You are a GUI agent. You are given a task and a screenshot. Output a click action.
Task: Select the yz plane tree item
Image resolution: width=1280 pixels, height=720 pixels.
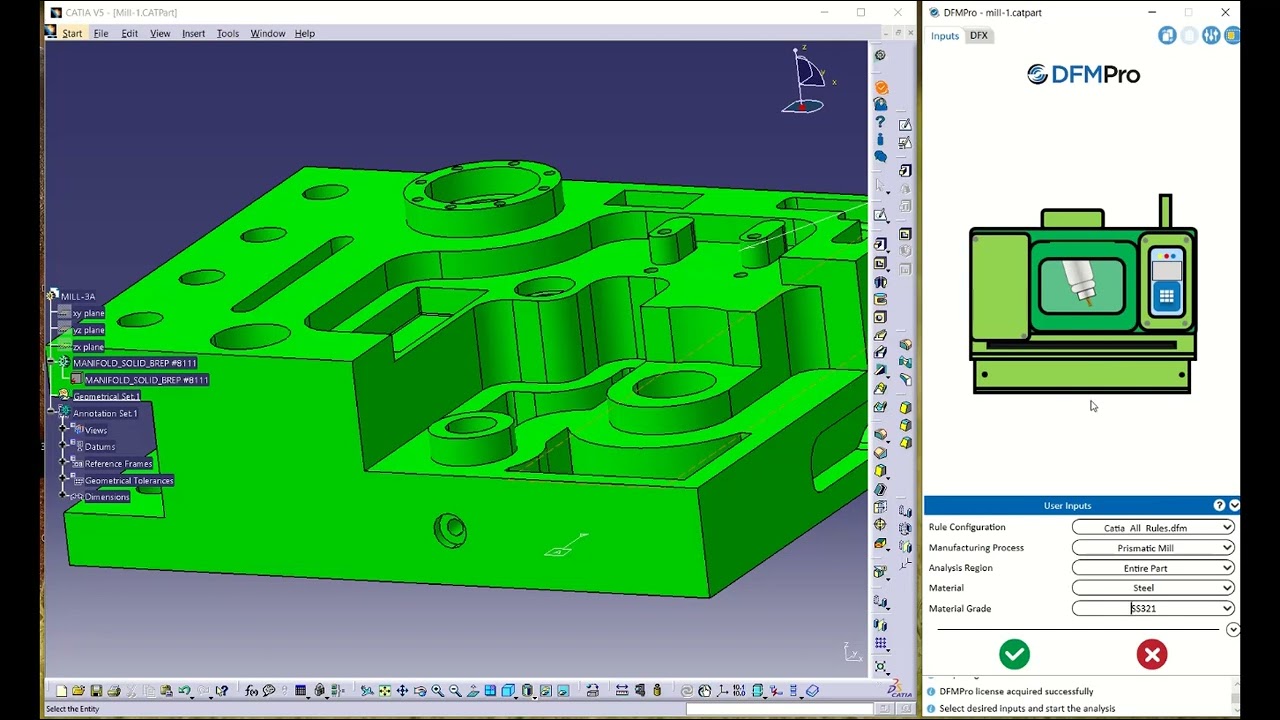point(88,330)
